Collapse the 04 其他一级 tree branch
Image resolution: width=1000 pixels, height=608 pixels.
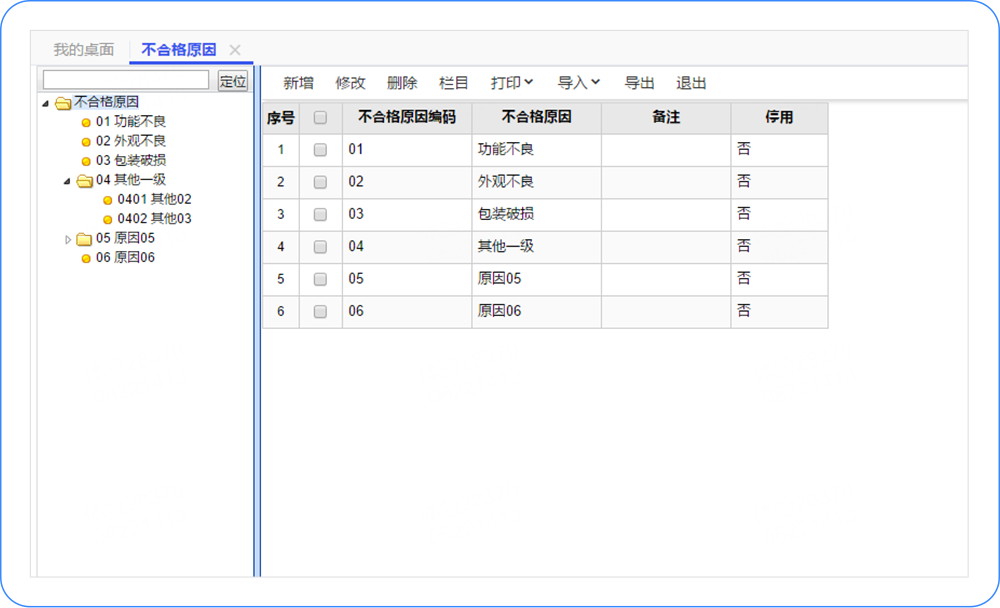(67, 181)
